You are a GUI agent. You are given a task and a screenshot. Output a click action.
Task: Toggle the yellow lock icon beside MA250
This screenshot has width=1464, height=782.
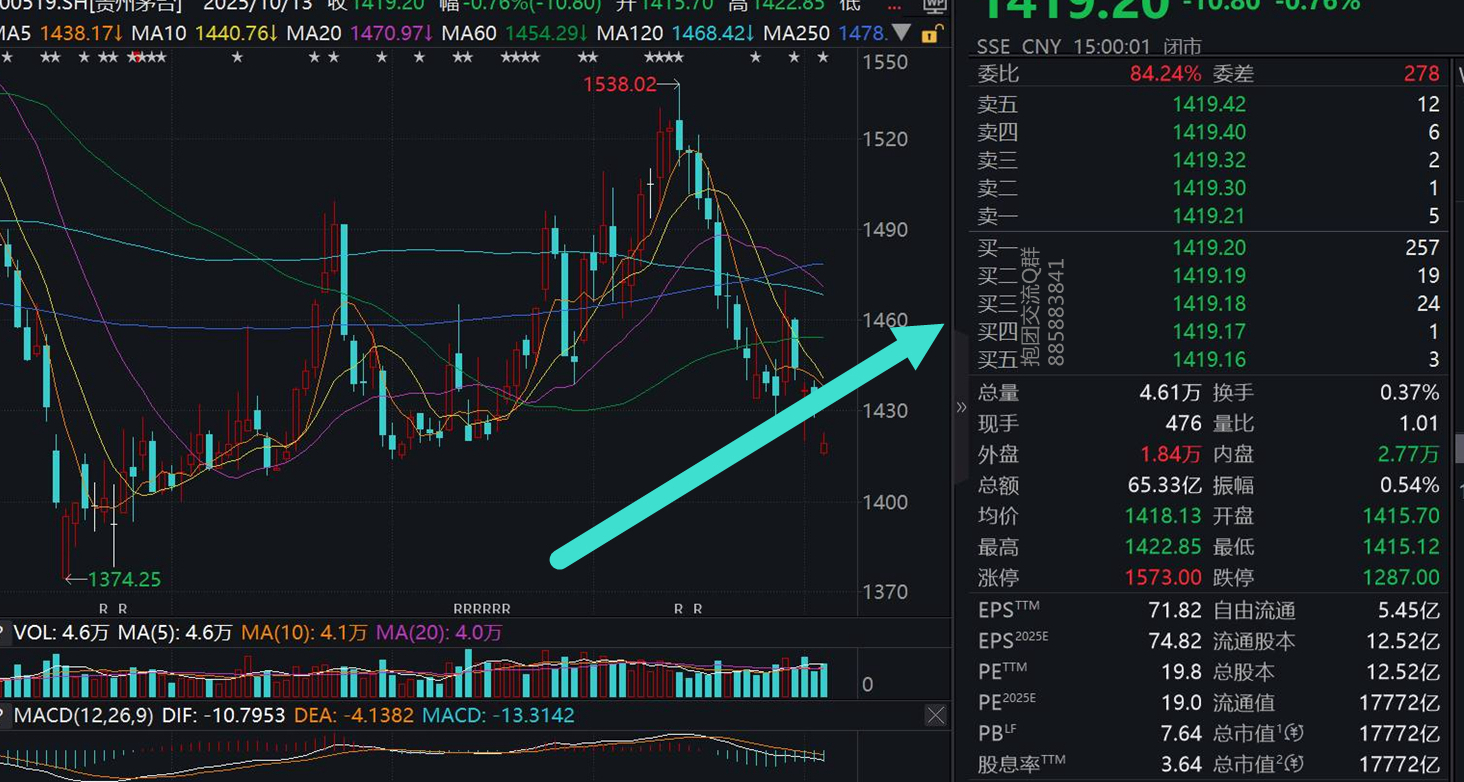pyautogui.click(x=930, y=34)
